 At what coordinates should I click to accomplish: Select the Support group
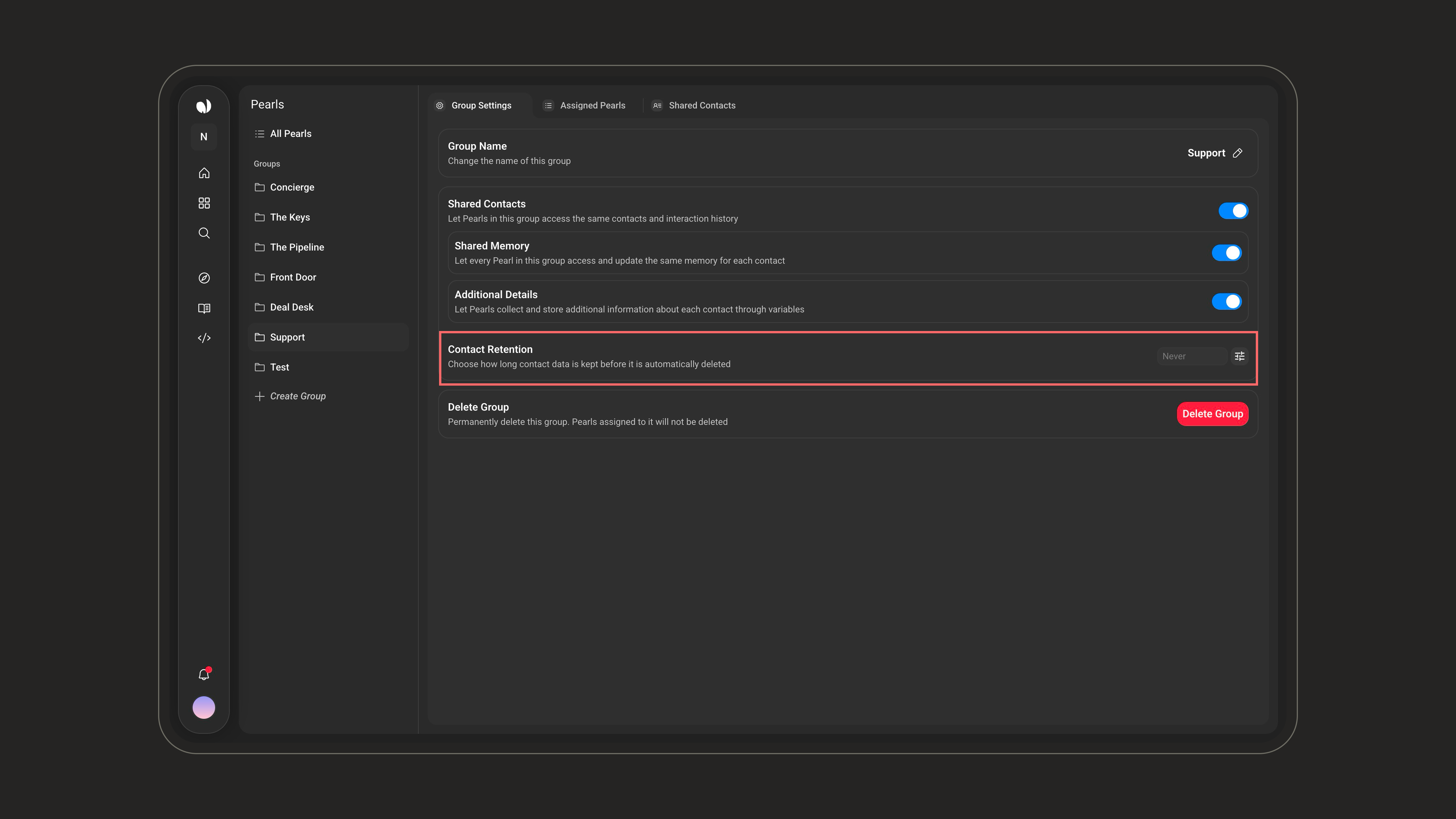point(328,338)
